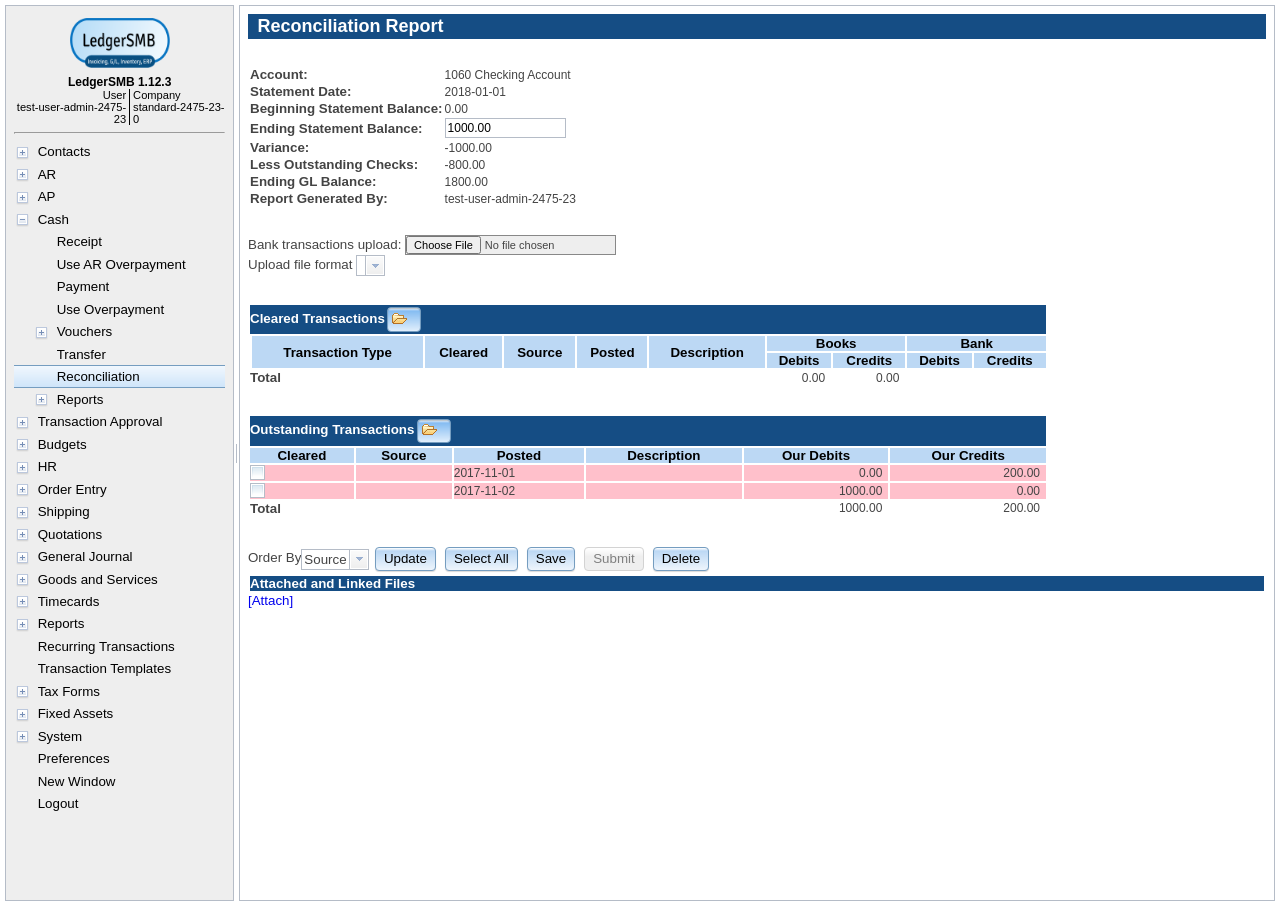Expand the Contacts menu plus icon
This screenshot has height=906, width=1280.
coord(22,153)
